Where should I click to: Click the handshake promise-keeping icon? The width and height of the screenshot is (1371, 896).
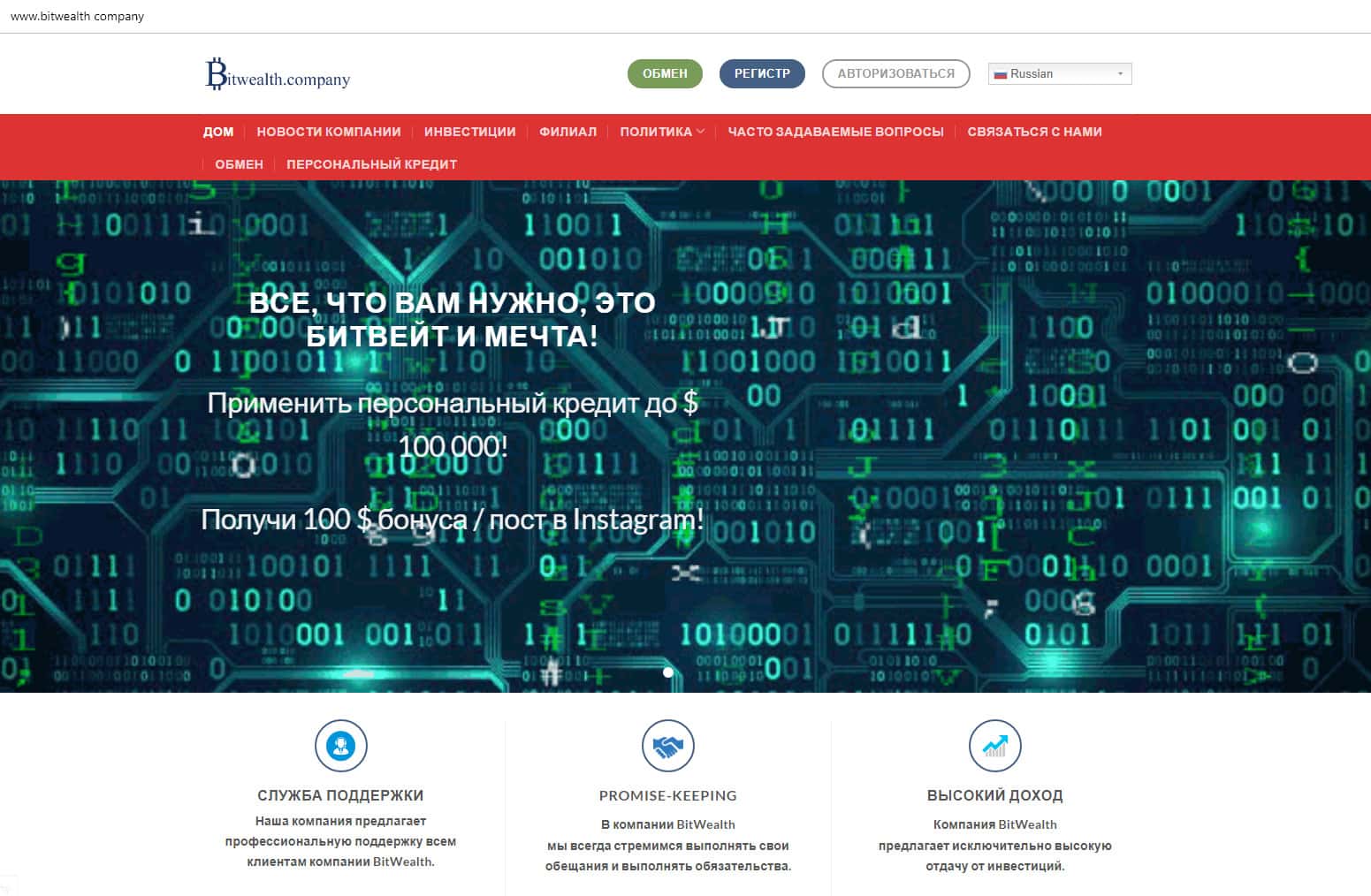668,746
